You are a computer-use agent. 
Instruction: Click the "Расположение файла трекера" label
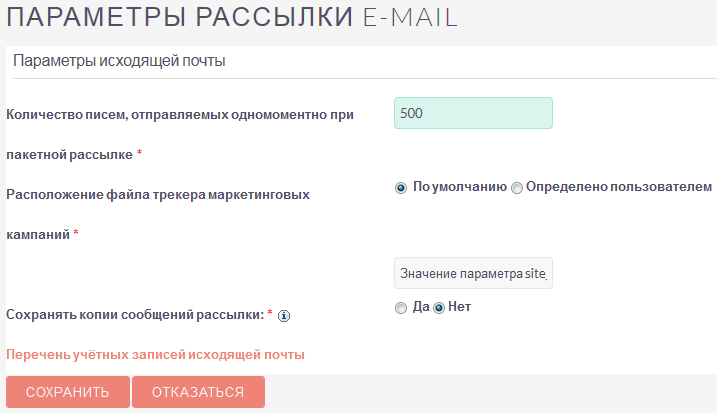pos(157,194)
